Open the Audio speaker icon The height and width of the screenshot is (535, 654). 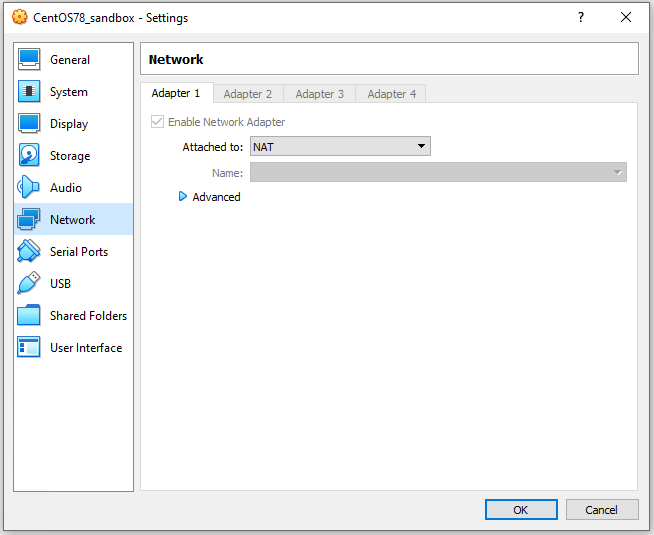[29, 188]
